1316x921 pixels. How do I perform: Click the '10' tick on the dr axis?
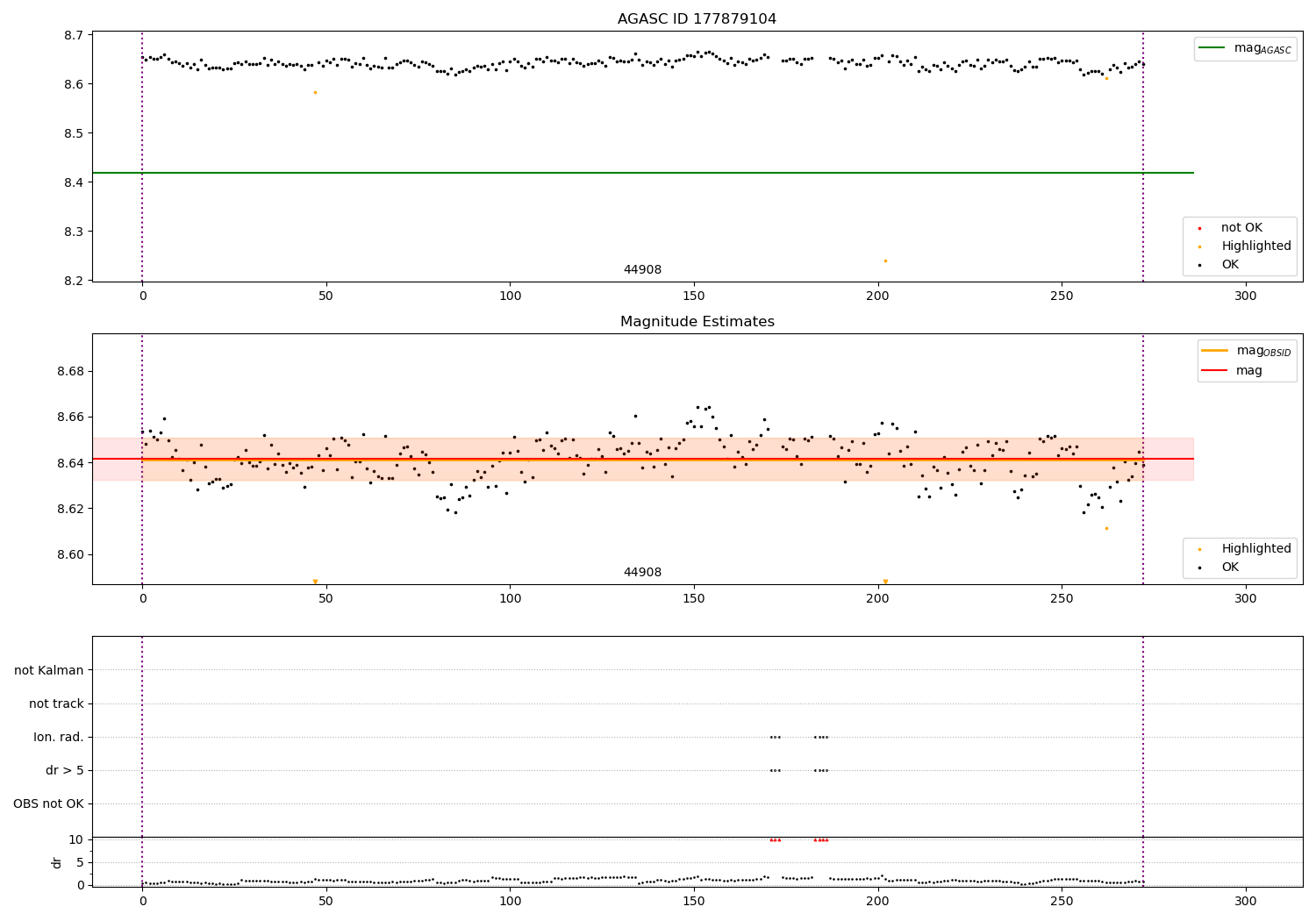pyautogui.click(x=76, y=839)
